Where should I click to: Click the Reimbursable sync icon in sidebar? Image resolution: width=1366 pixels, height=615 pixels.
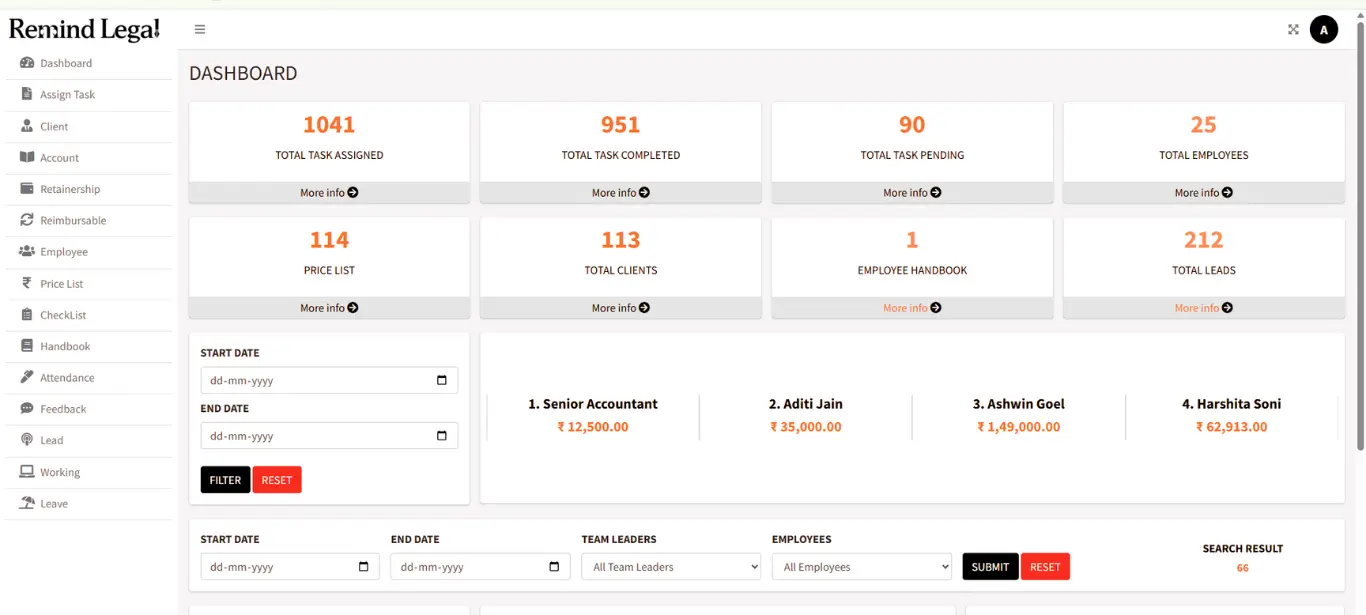click(x=27, y=220)
